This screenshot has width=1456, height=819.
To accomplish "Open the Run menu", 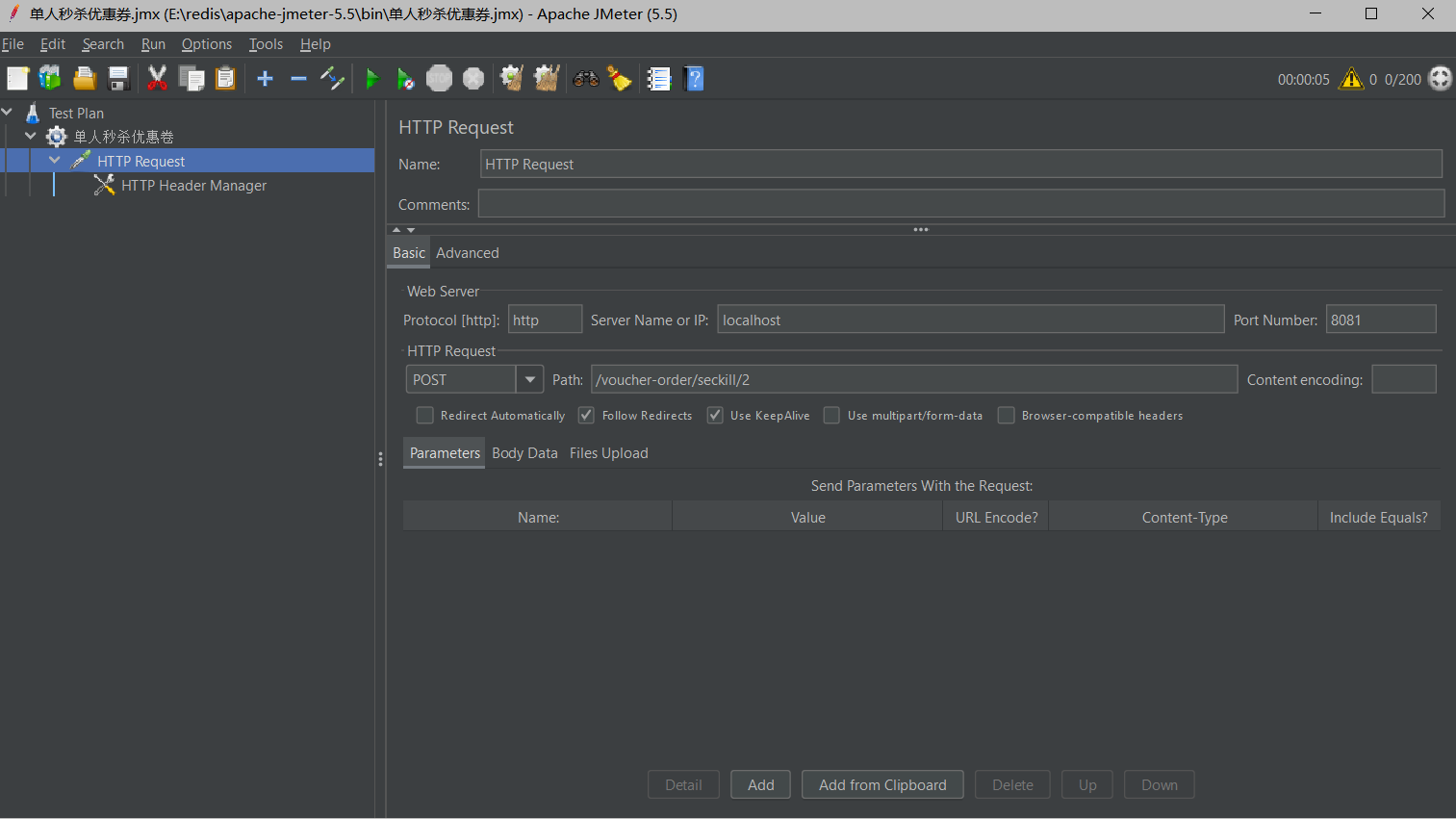I will pyautogui.click(x=153, y=44).
